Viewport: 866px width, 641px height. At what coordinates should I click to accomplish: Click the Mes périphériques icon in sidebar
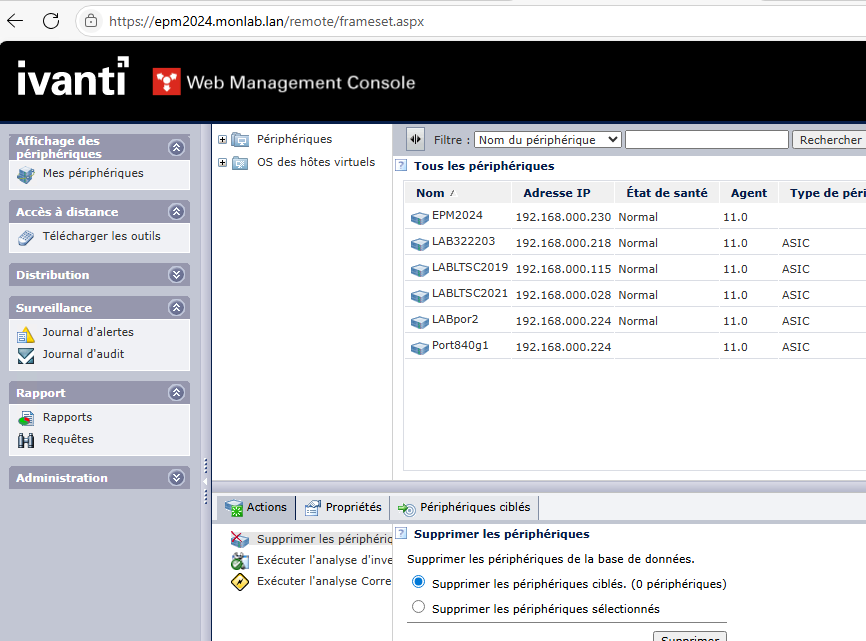click(26, 175)
